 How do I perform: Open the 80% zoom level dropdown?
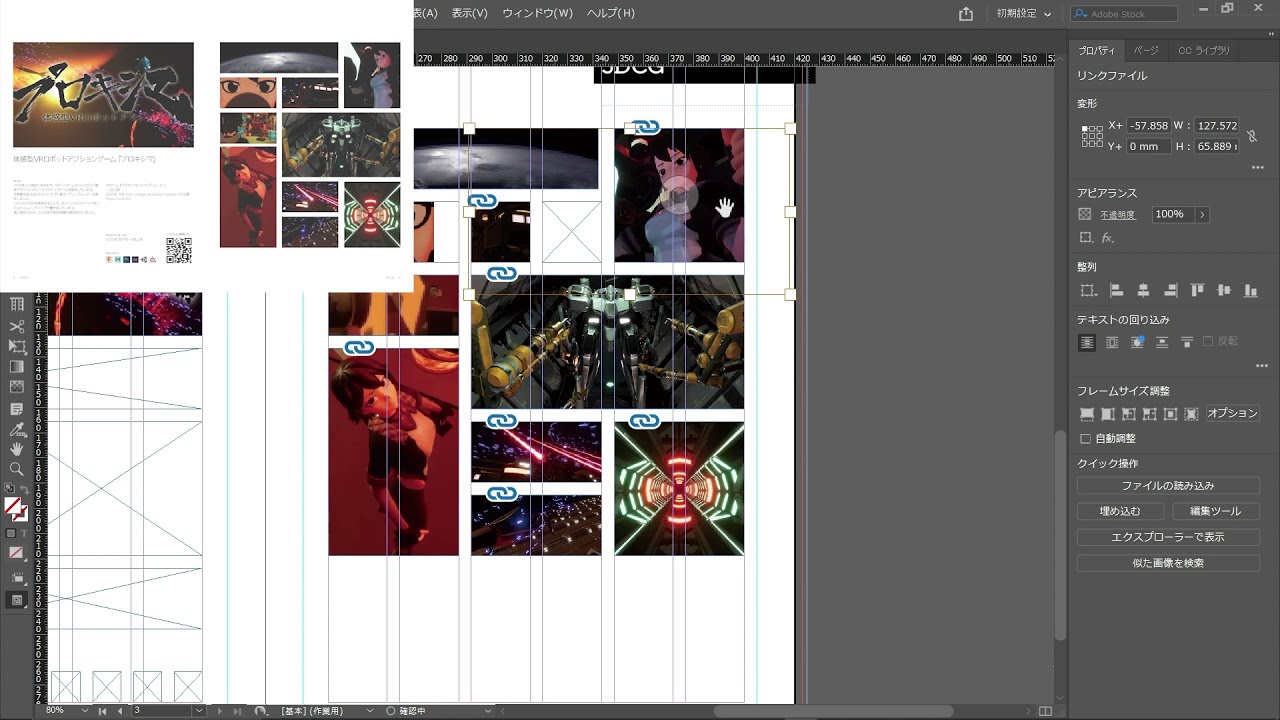pos(84,711)
